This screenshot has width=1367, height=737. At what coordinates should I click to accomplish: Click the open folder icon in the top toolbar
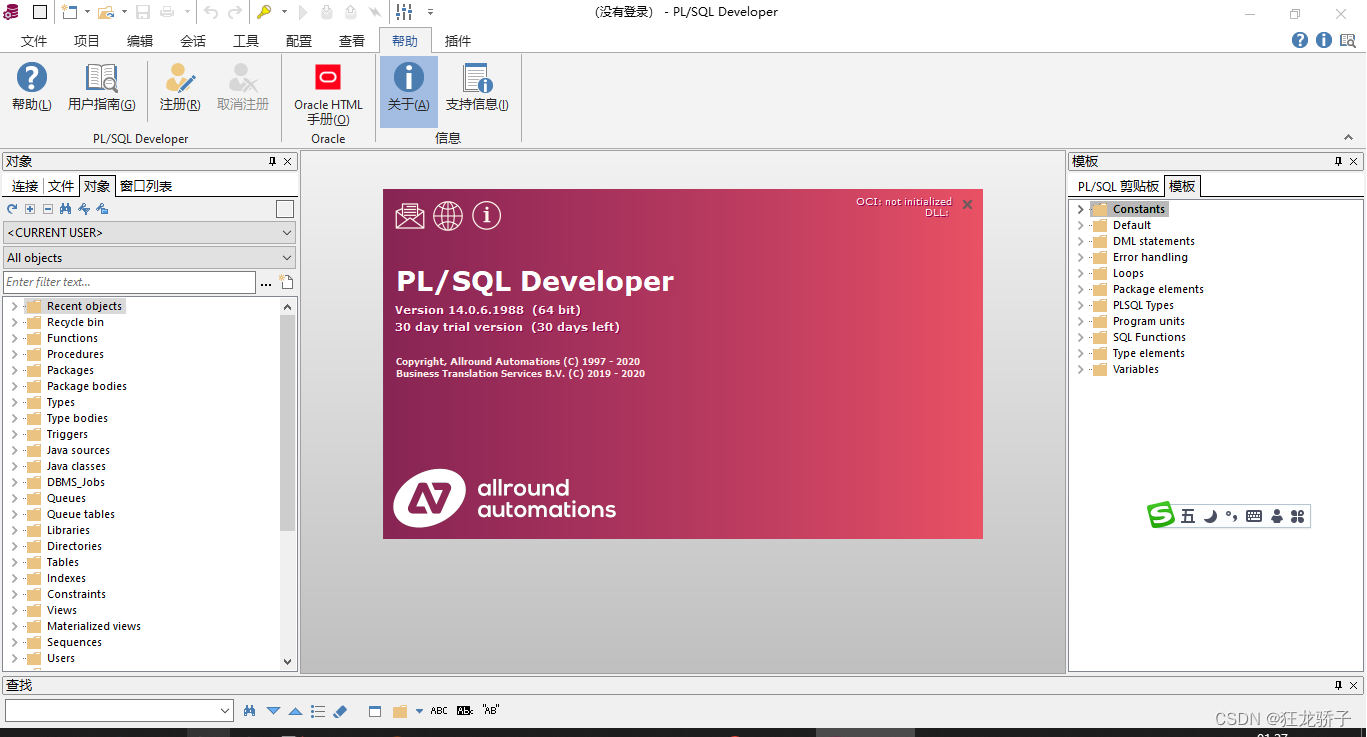[105, 12]
